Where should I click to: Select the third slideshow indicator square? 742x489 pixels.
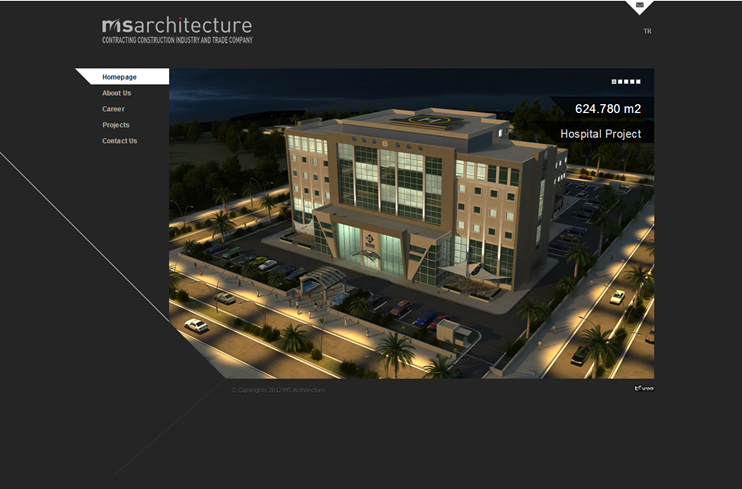coord(626,81)
